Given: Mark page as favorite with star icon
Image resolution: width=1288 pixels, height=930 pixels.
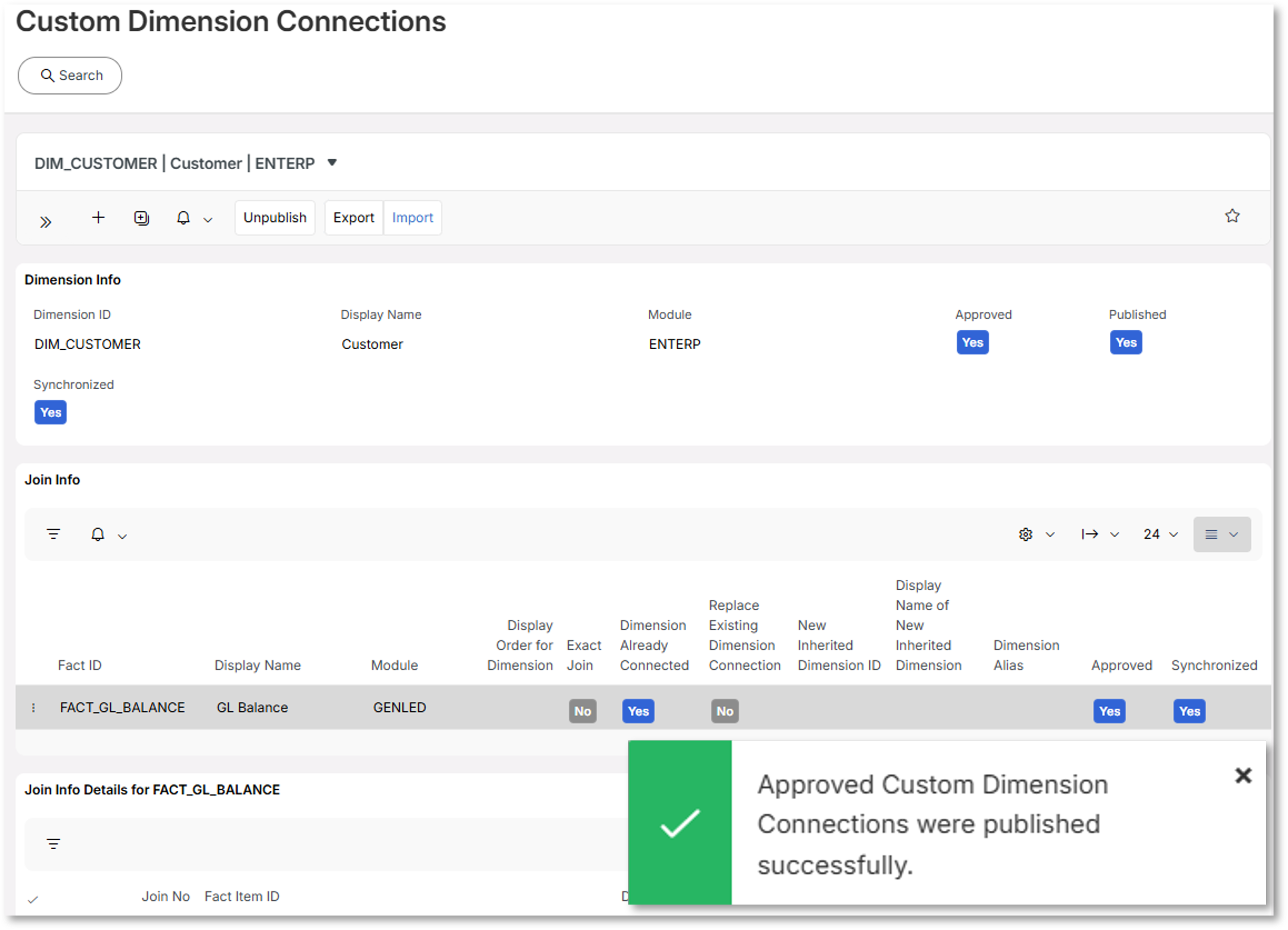Looking at the screenshot, I should click(1232, 216).
